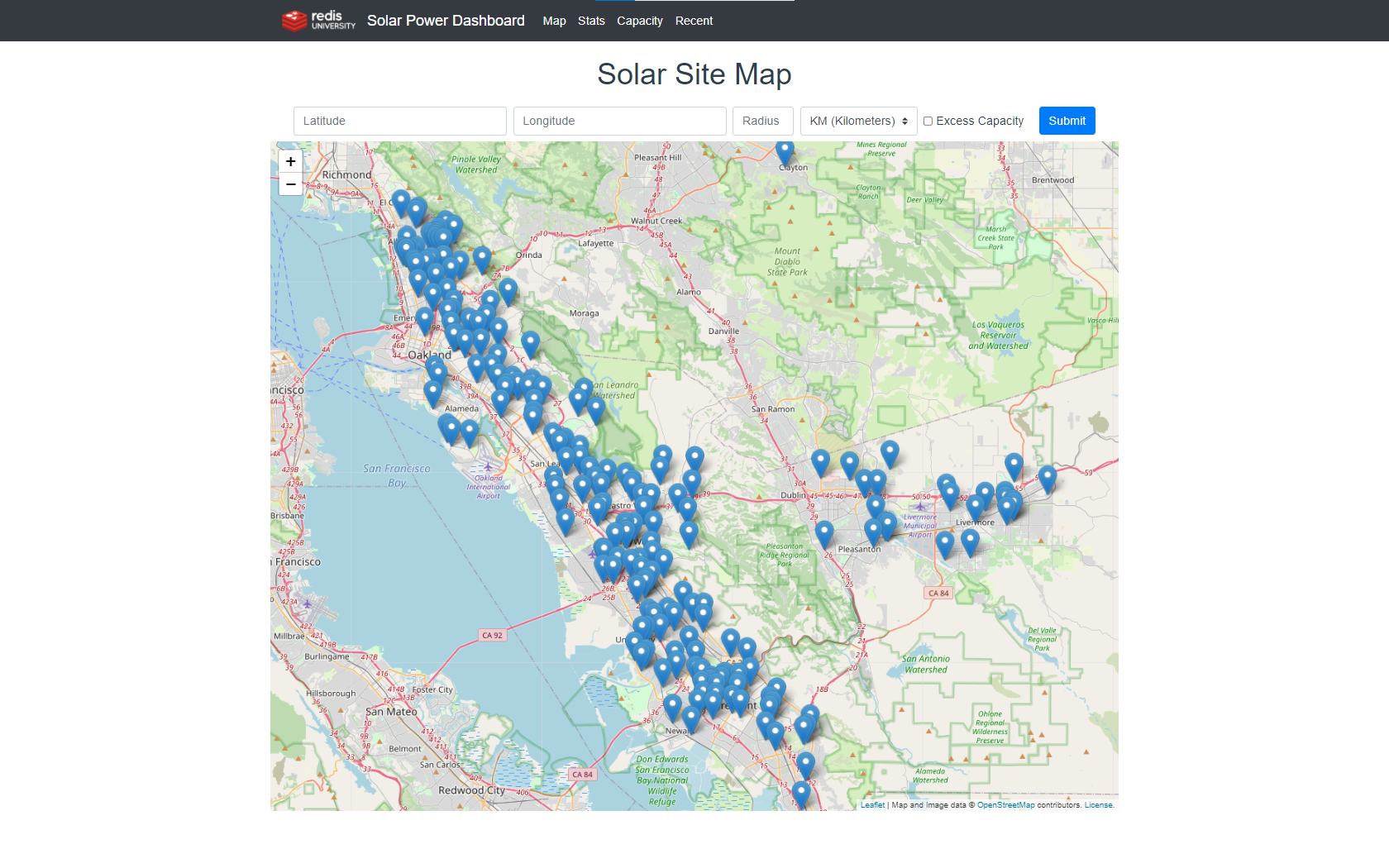Click the Walnut Creek map label
The image size is (1389, 868).
[656, 221]
